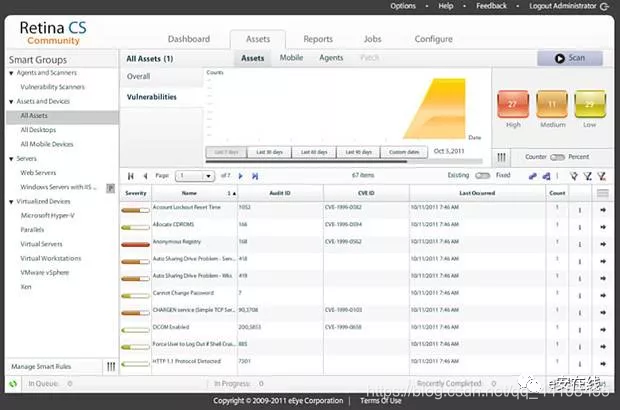
Task: Open the grid column options icon
Action: (603, 193)
